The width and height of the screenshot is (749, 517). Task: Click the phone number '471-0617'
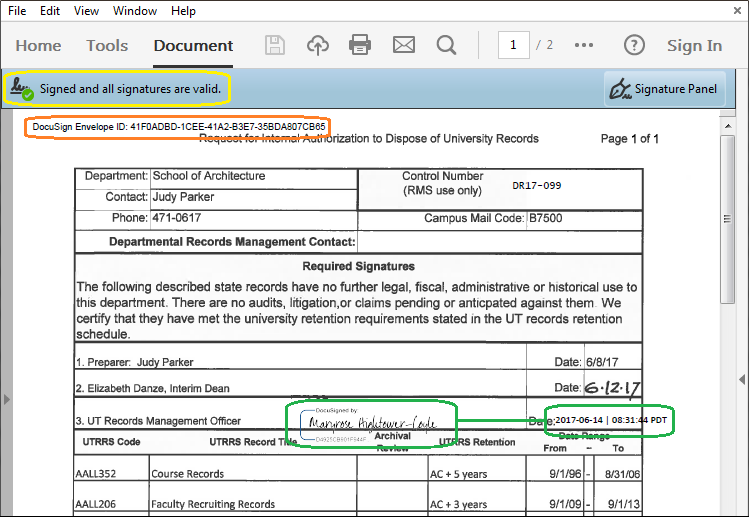[177, 218]
